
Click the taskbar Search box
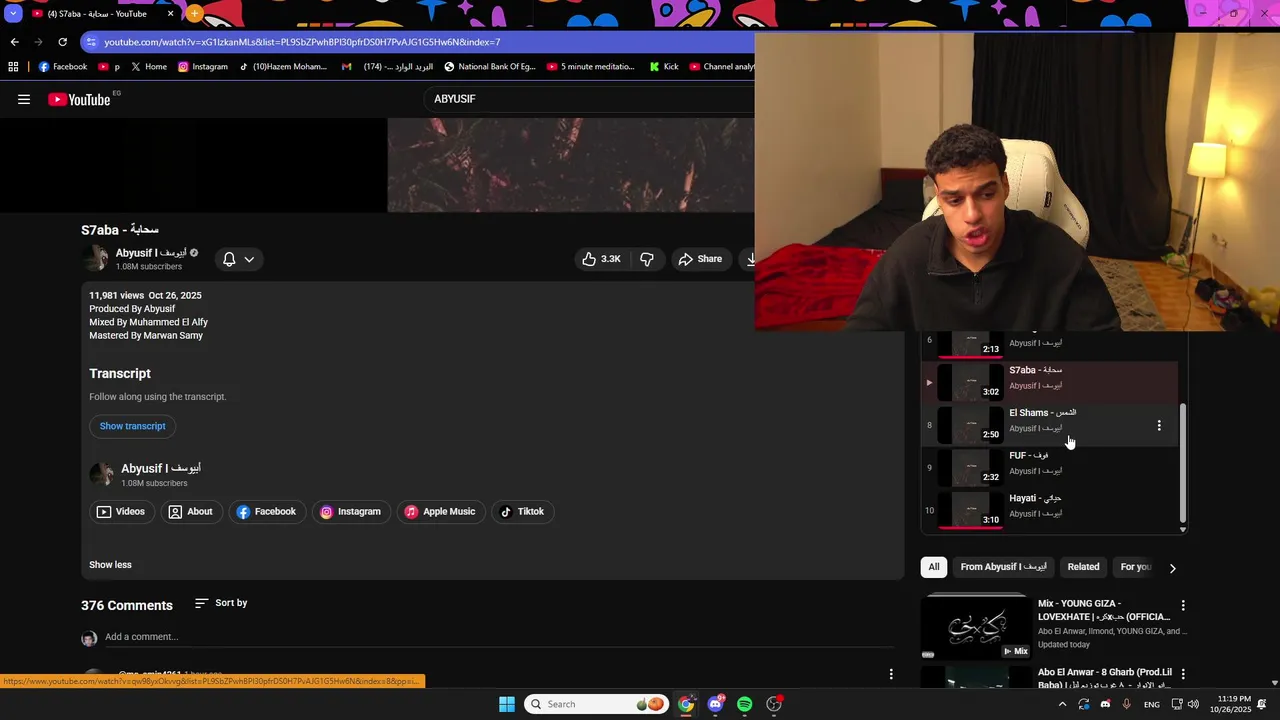click(598, 704)
